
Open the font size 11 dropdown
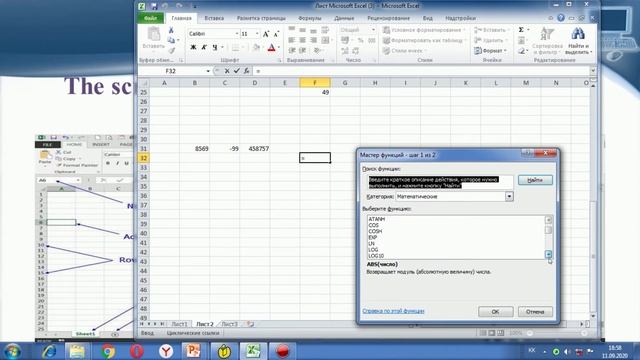257,34
